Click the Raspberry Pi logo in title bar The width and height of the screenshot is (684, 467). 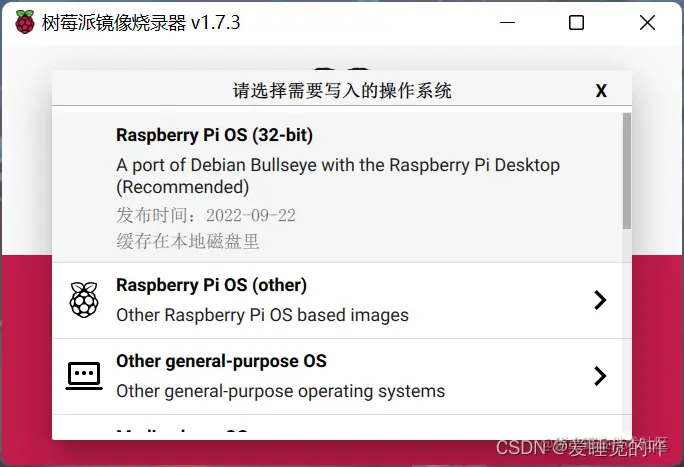(25, 22)
